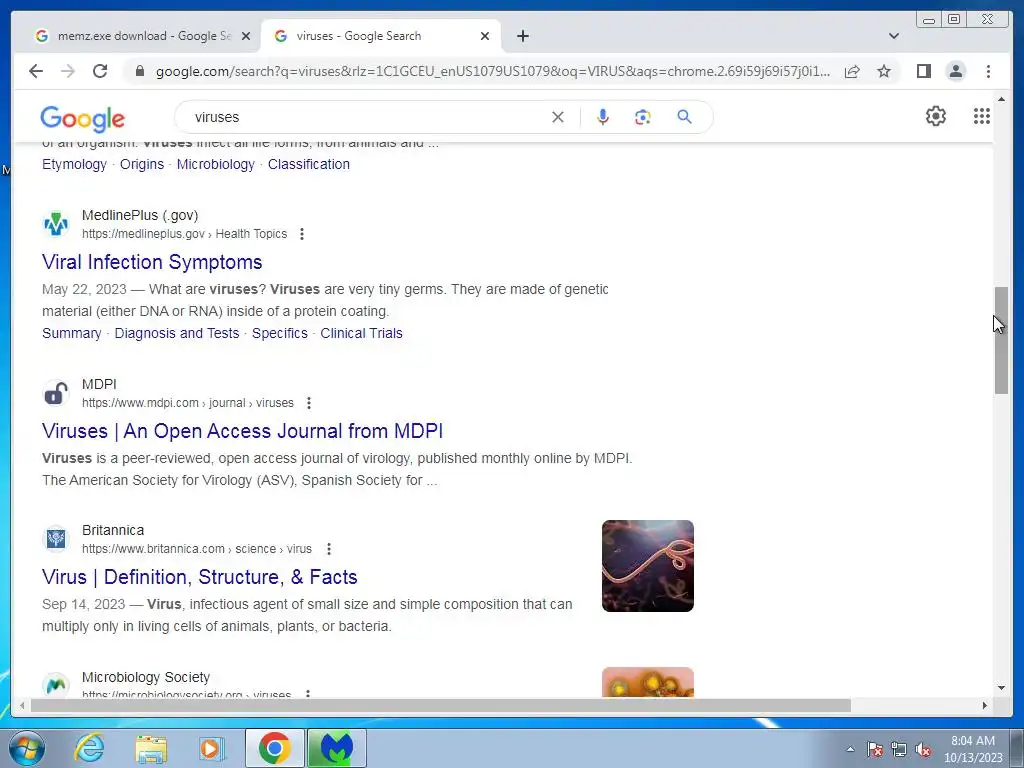Image resolution: width=1024 pixels, height=768 pixels.
Task: Go to Google homepage via logo
Action: point(82,119)
